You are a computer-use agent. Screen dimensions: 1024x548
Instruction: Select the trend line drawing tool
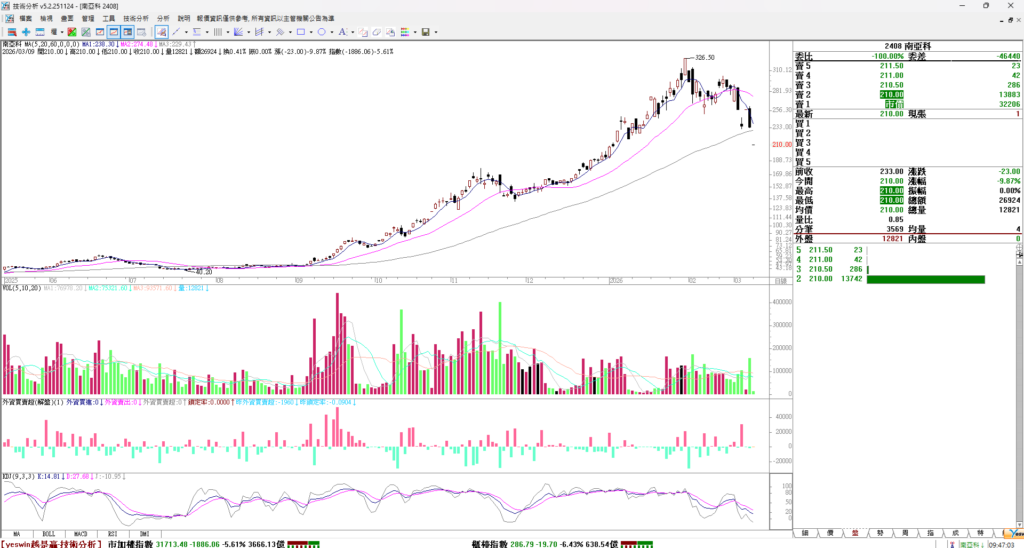coord(176,32)
